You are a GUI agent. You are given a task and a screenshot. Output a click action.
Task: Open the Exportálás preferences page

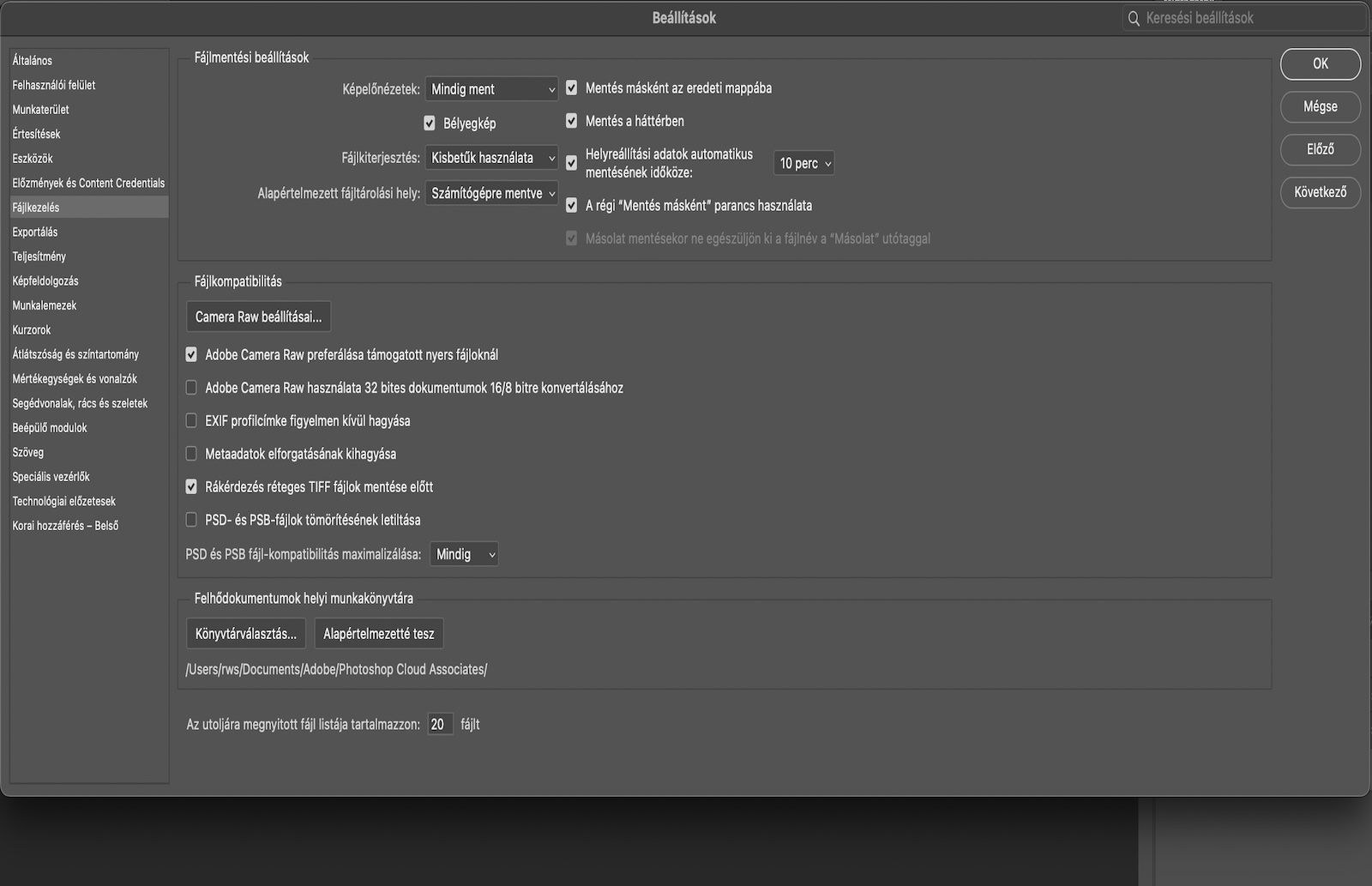tap(34, 232)
